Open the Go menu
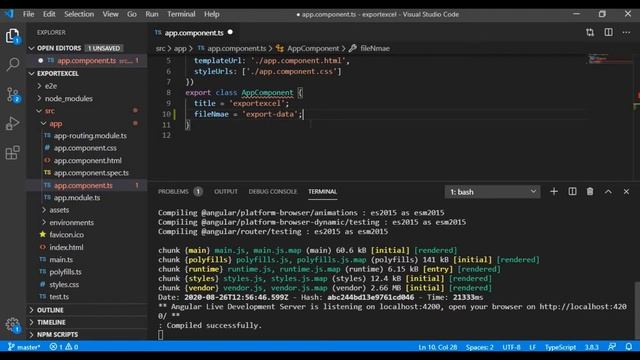The width and height of the screenshot is (640, 360). [x=131, y=14]
